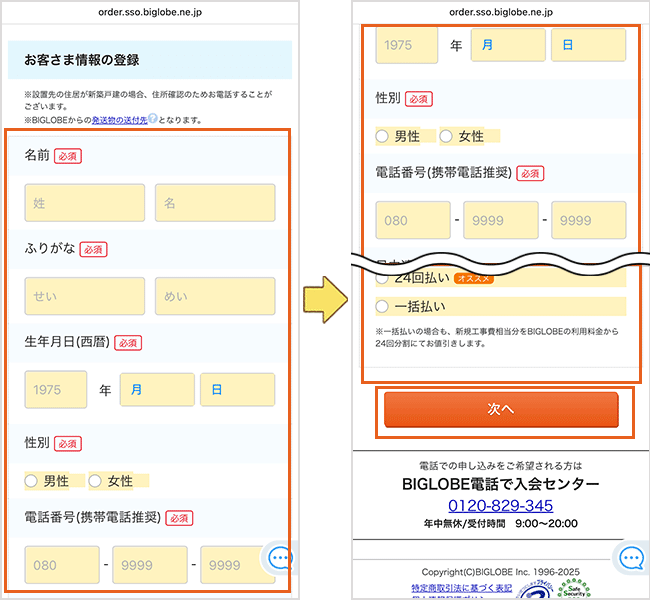This screenshot has height=600, width=650.
Task: Focus last 9999 phone field, right screen
Action: pyautogui.click(x=589, y=220)
